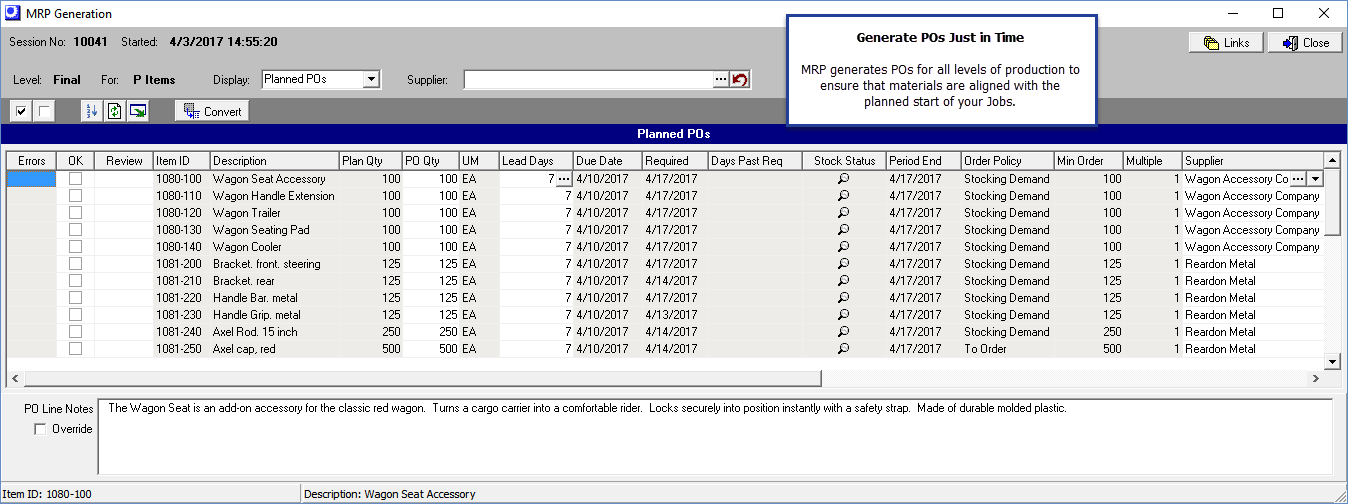The width and height of the screenshot is (1348, 504).
Task: Sort grid by Due Date column header
Action: (x=608, y=161)
